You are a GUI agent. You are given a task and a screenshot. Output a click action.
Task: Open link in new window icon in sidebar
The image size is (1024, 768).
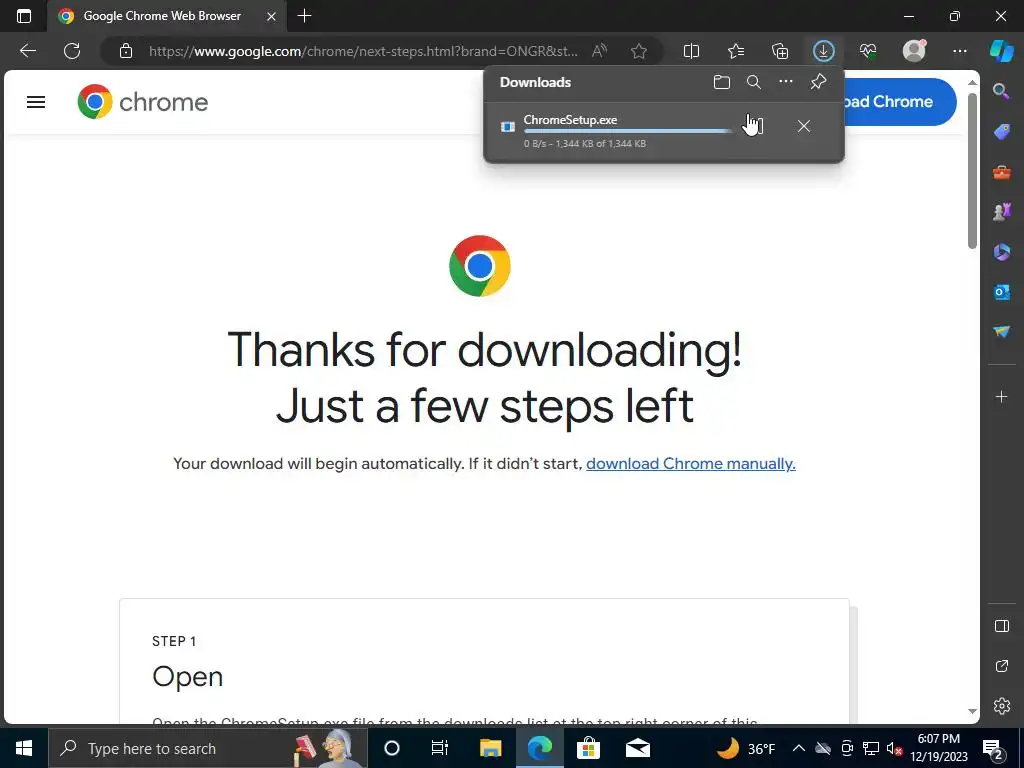click(x=1001, y=666)
